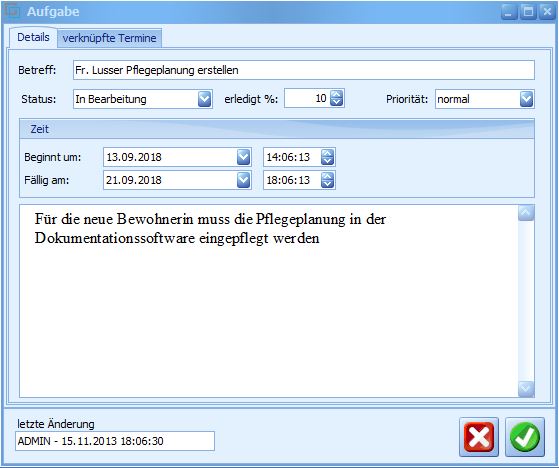
Task: Expand the Priorität dropdown
Action: coord(527,99)
